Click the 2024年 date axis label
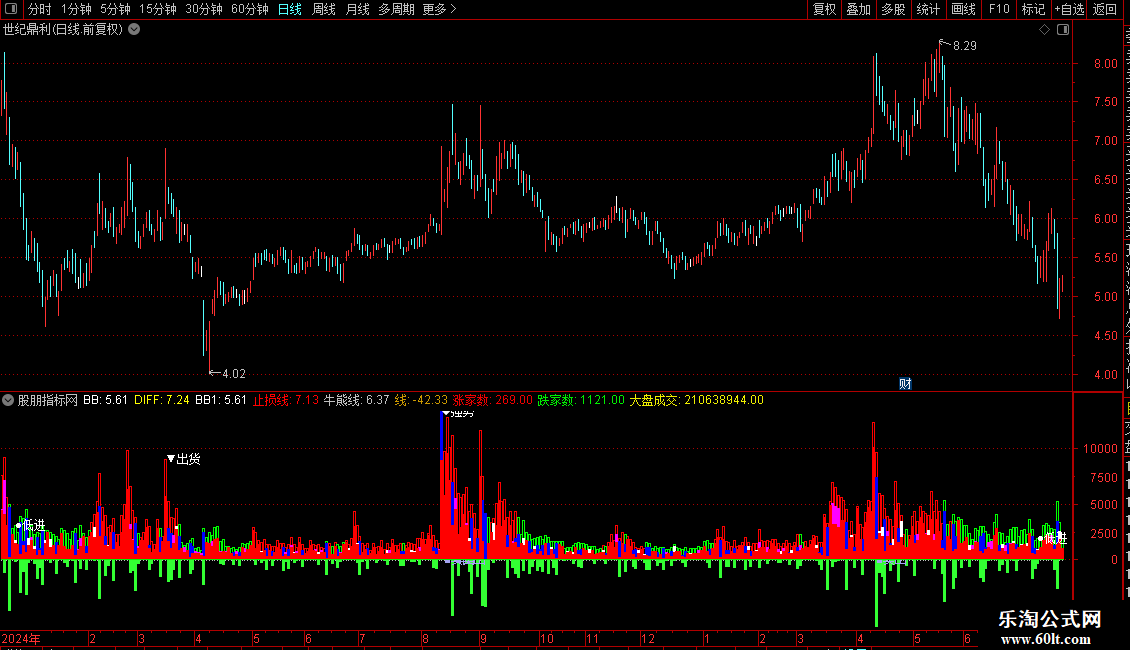This screenshot has width=1130, height=650. coord(21,639)
